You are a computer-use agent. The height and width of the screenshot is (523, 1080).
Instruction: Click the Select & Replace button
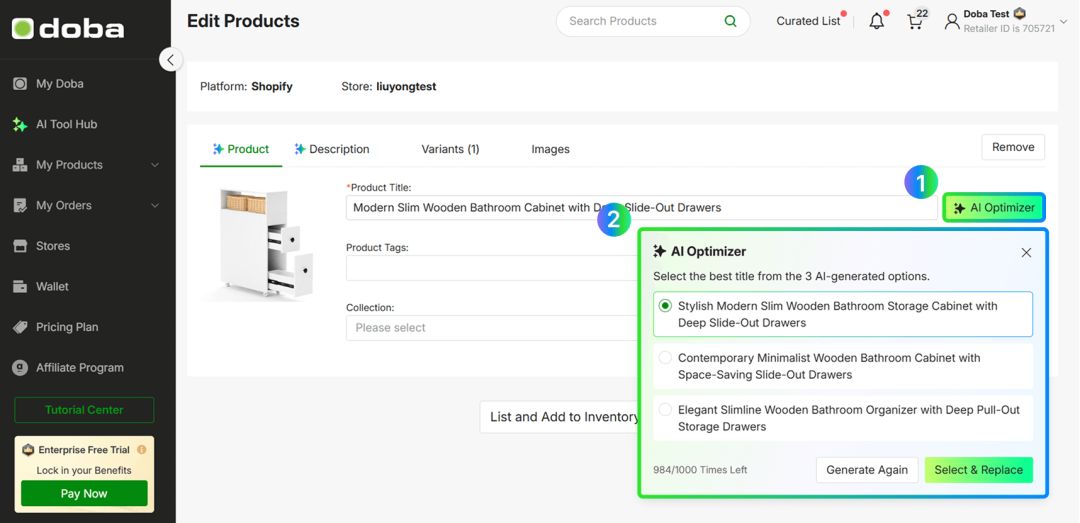pos(978,470)
